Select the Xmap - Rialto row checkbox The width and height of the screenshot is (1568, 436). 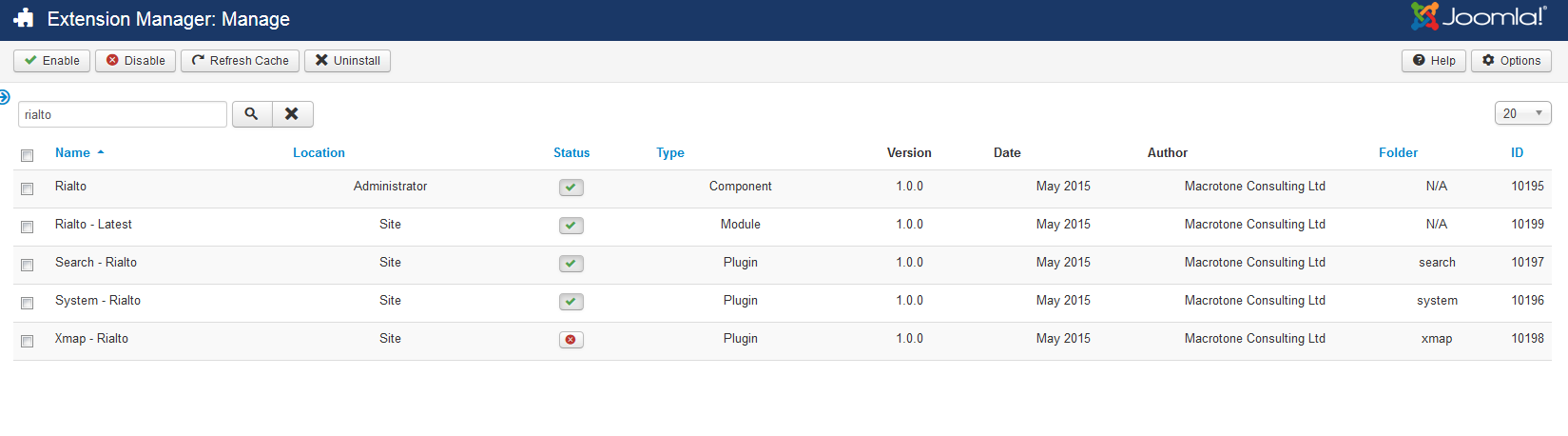(x=27, y=341)
